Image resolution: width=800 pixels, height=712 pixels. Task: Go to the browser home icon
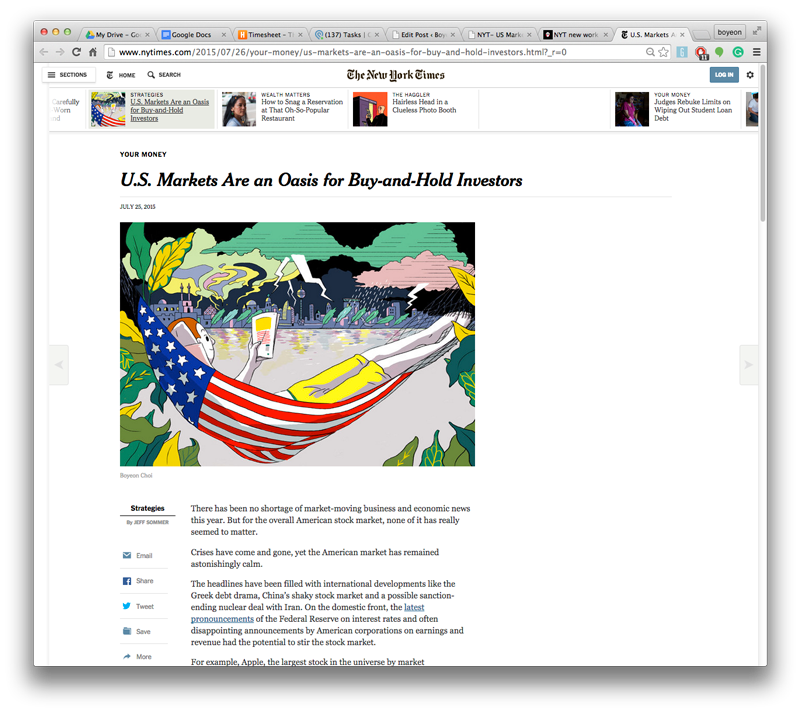tap(93, 52)
